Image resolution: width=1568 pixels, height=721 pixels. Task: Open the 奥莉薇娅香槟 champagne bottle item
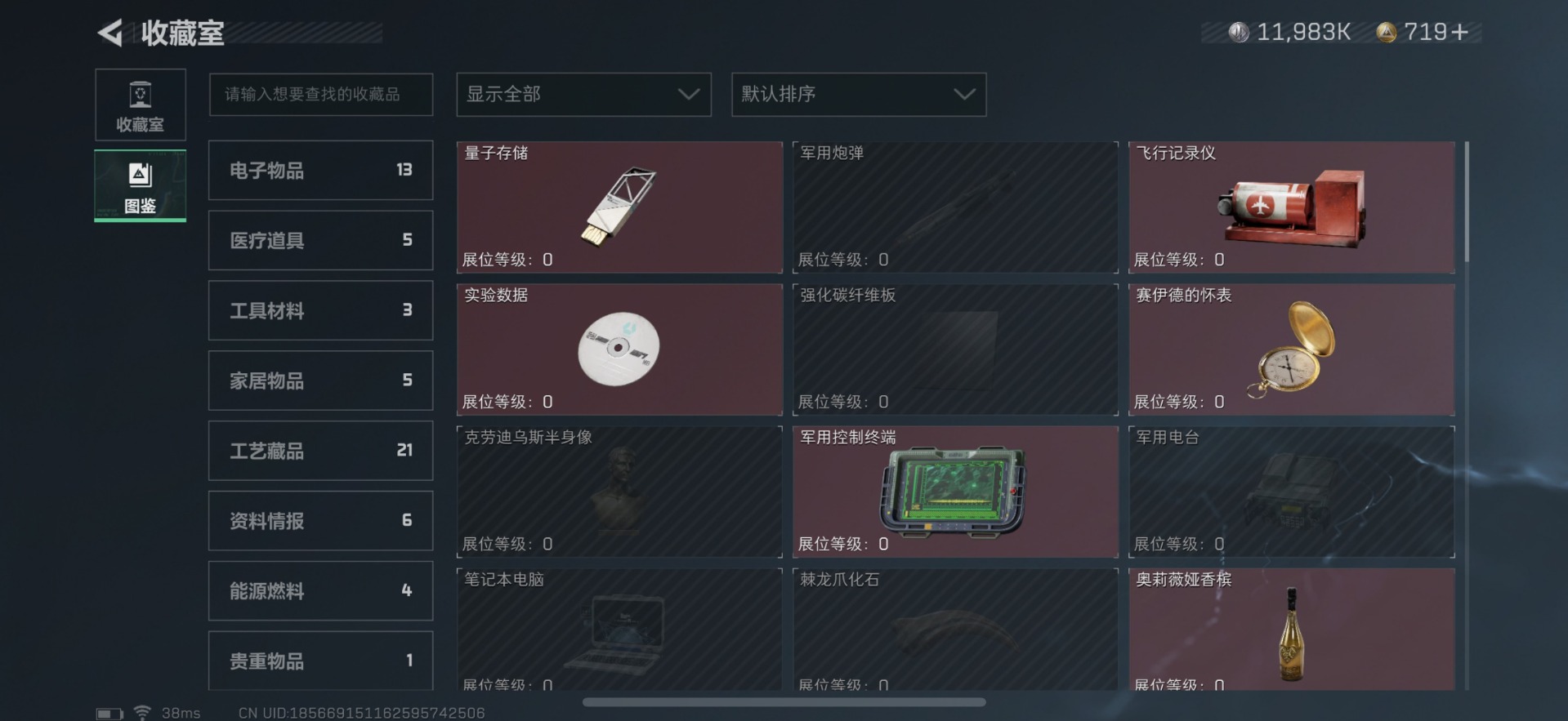click(x=1291, y=630)
